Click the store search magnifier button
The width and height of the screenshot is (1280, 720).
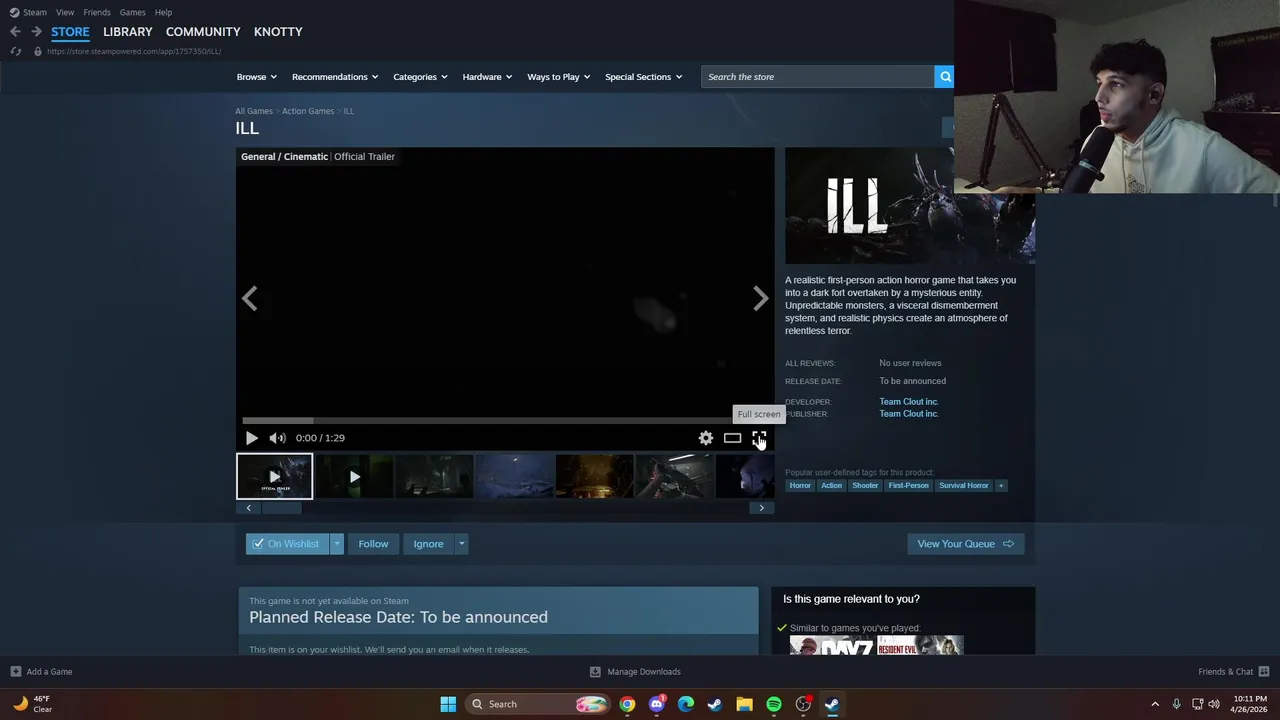coord(944,77)
